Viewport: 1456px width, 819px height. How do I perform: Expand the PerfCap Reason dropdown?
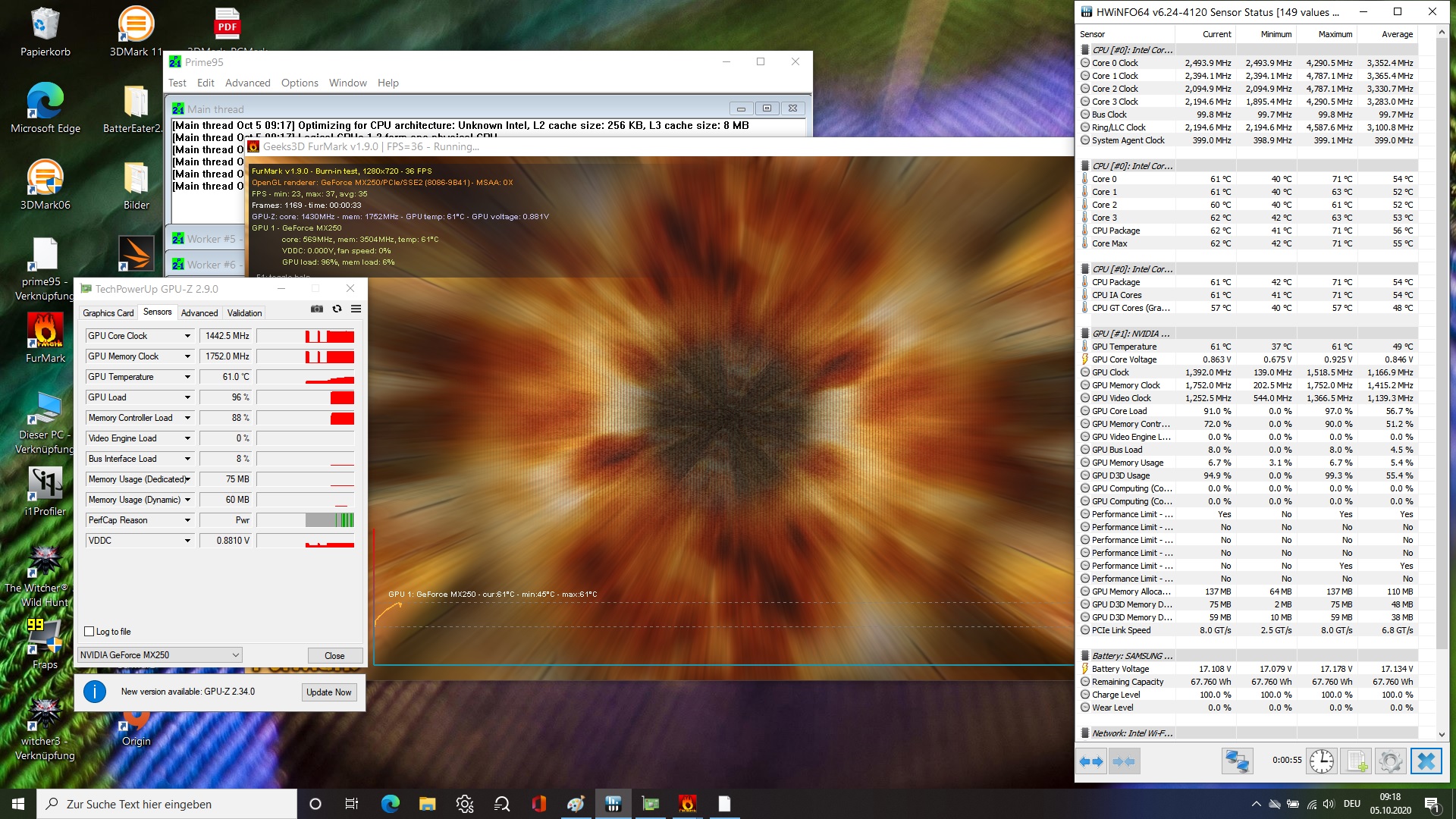[x=187, y=520]
